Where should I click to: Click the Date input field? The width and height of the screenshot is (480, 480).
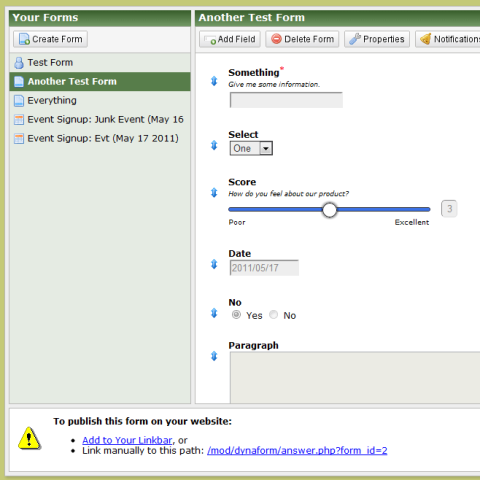point(264,268)
